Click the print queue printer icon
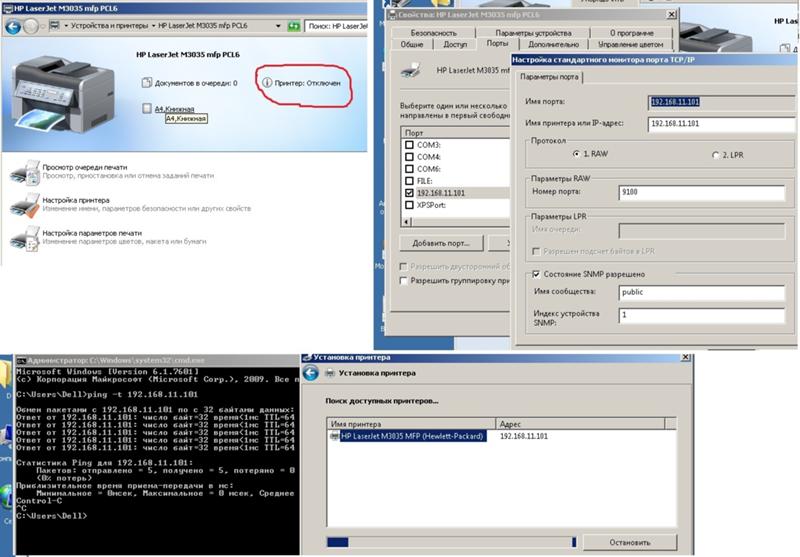The height and width of the screenshot is (557, 800). (x=24, y=172)
